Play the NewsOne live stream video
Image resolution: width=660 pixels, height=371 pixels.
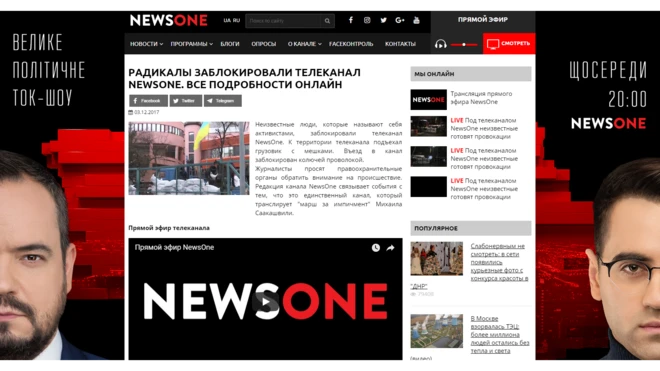[266, 302]
